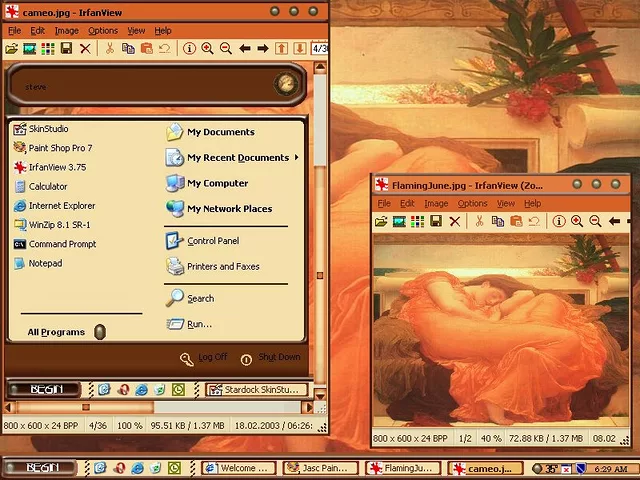
Task: Click the horizontal scrollbar in cameo.jpg window
Action: pos(160,407)
